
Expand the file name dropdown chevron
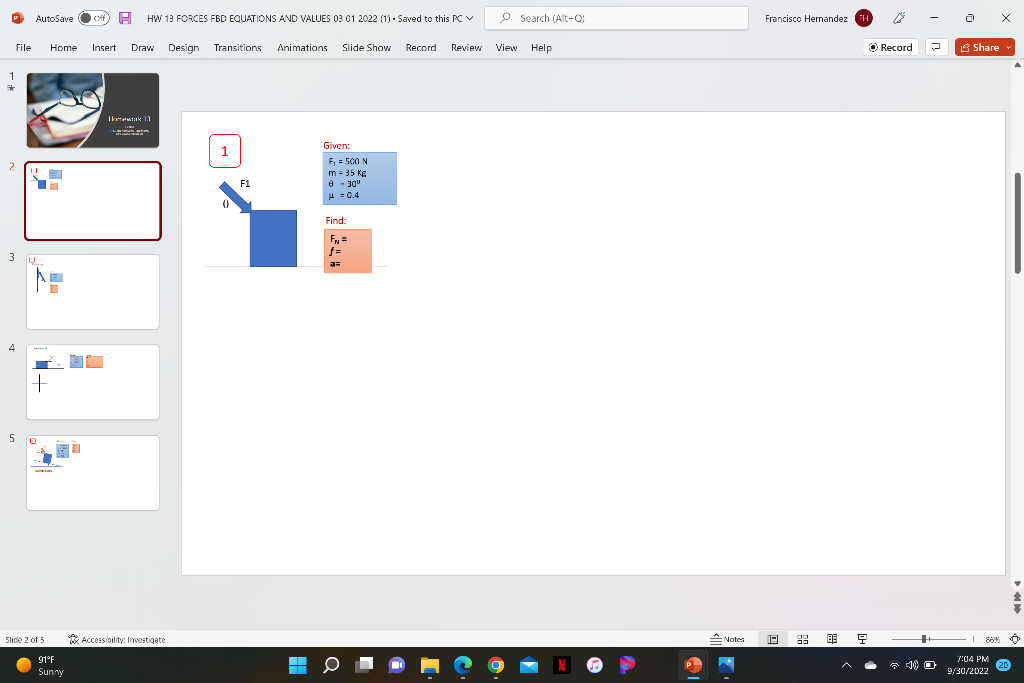470,18
